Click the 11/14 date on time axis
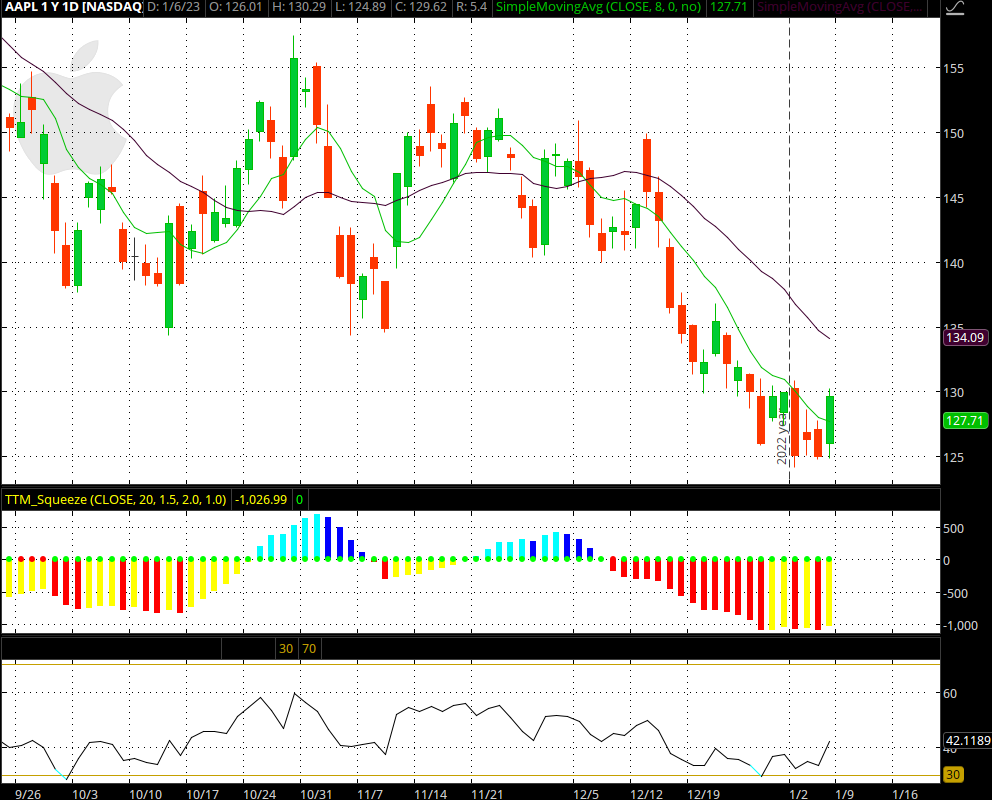 click(x=431, y=794)
